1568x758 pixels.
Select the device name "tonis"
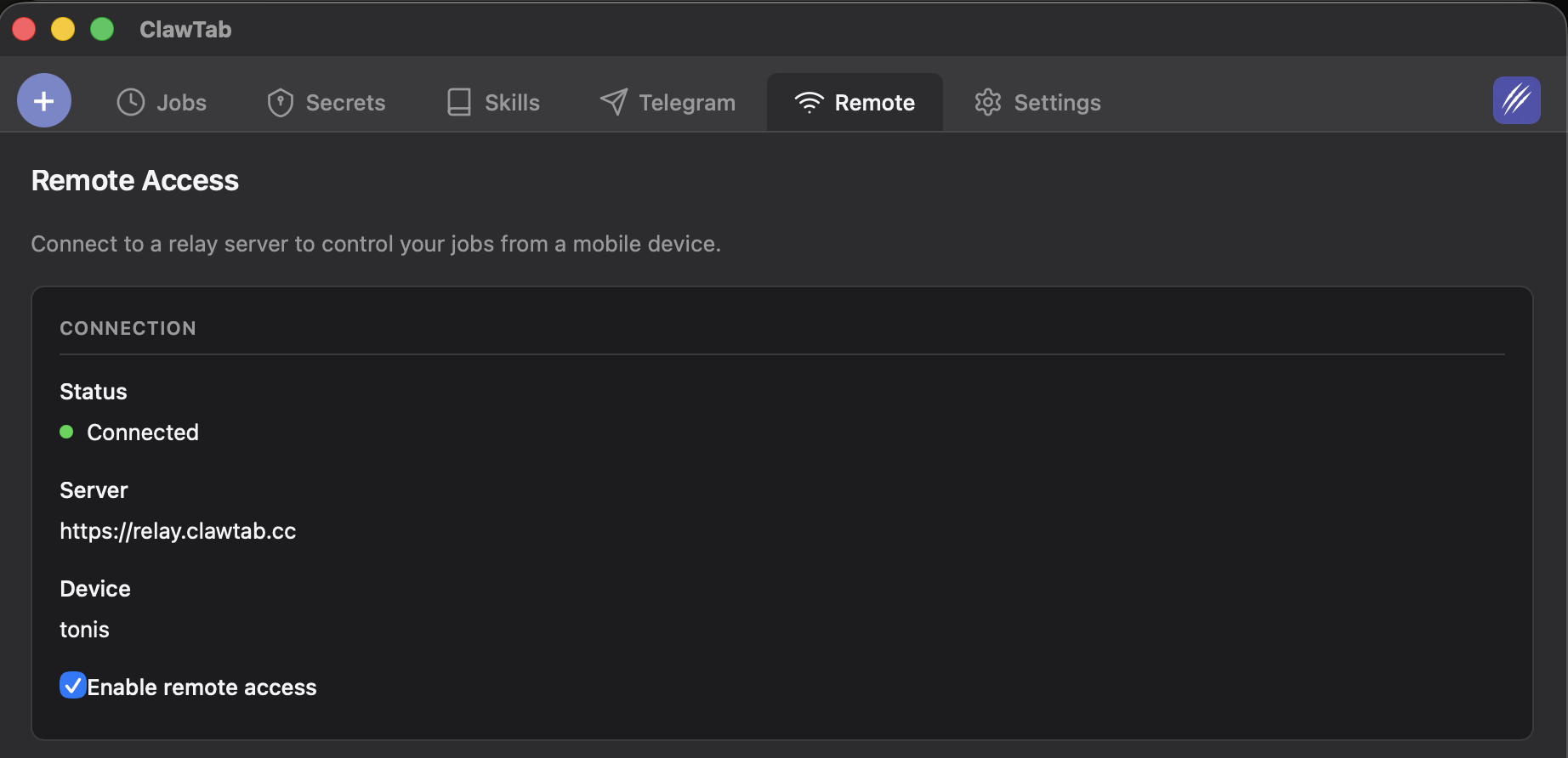(84, 630)
